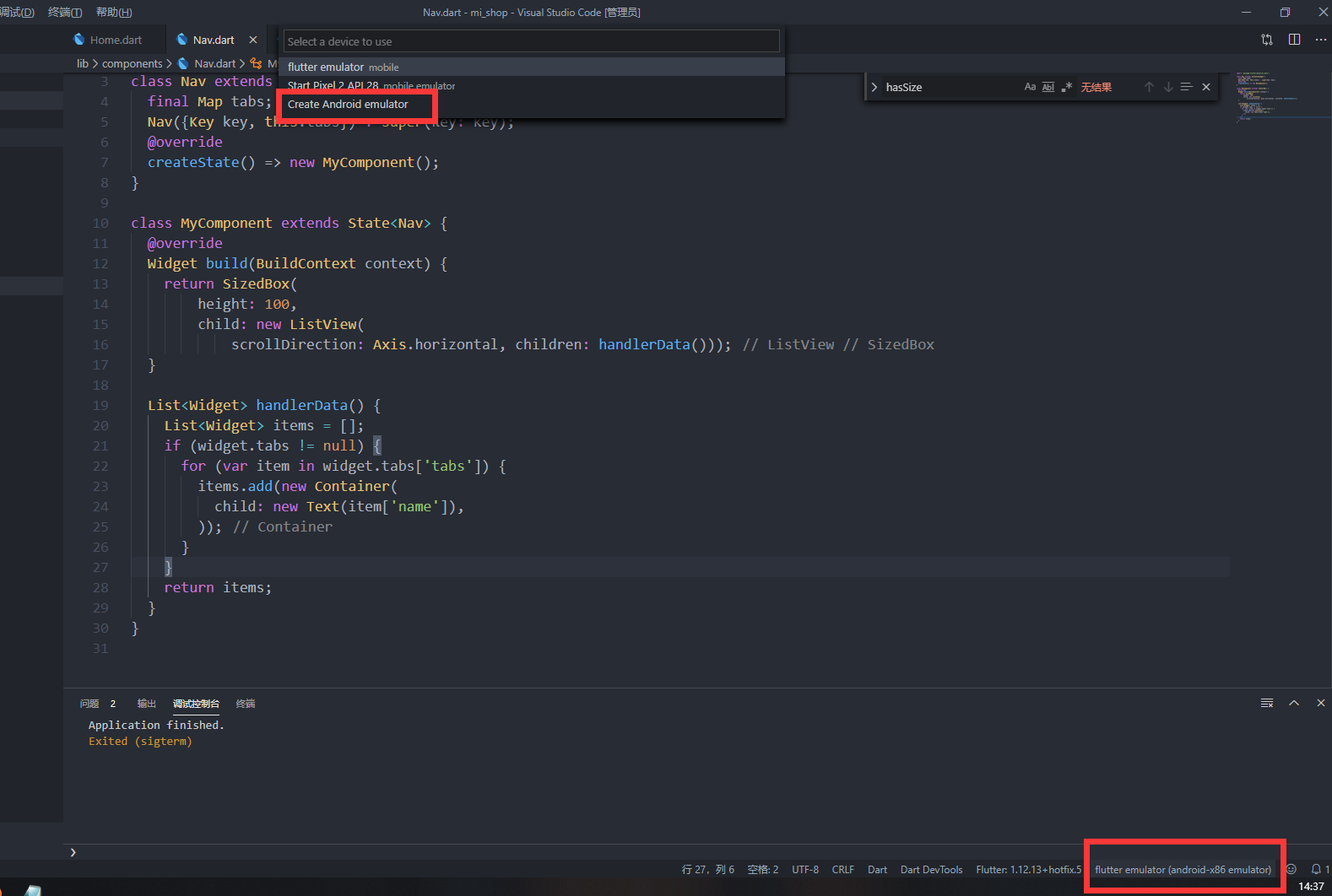Maximize the bottom panel with chevron
Viewport: 1332px width, 896px height.
(1294, 703)
